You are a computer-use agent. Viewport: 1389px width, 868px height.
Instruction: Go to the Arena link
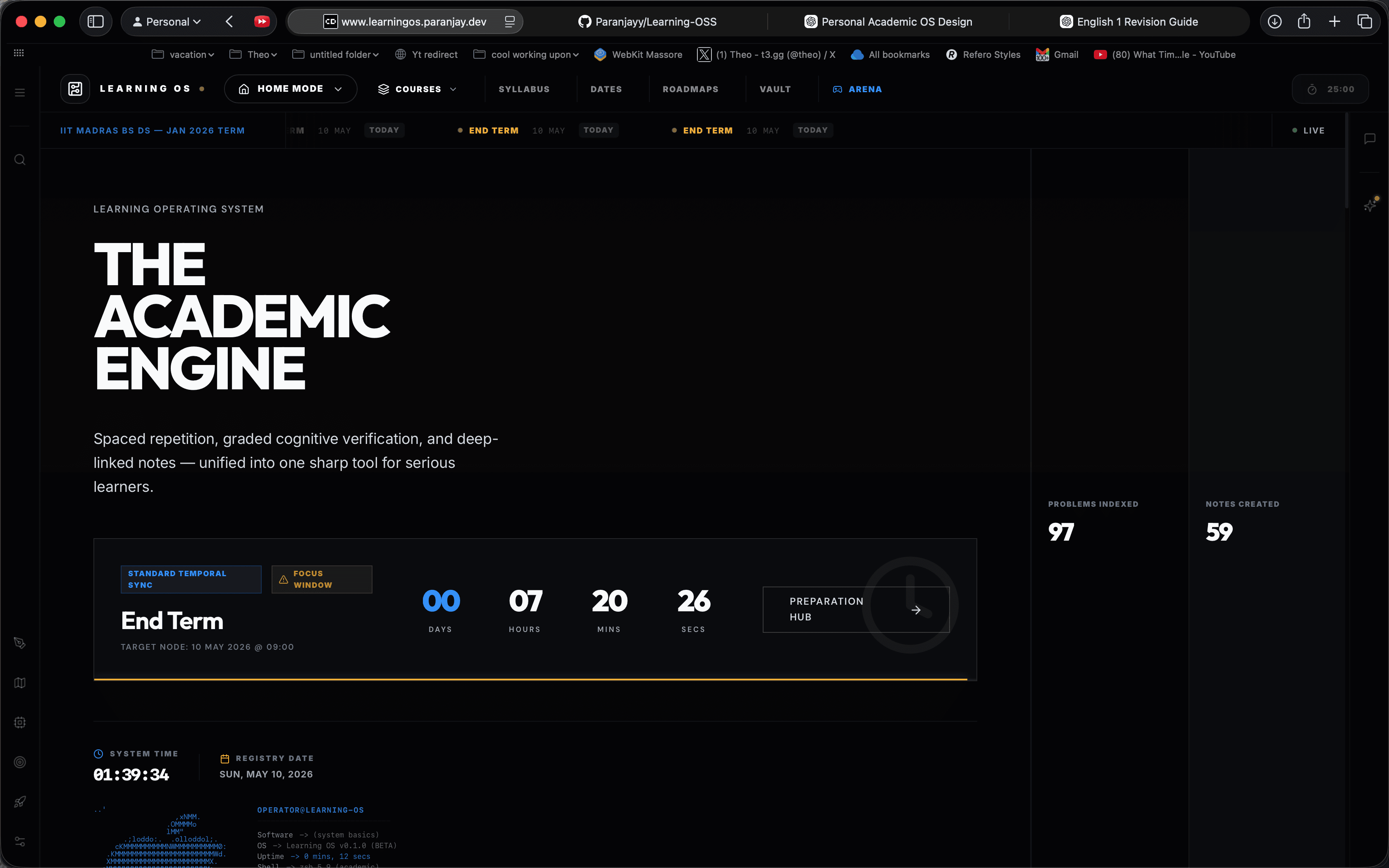857,89
